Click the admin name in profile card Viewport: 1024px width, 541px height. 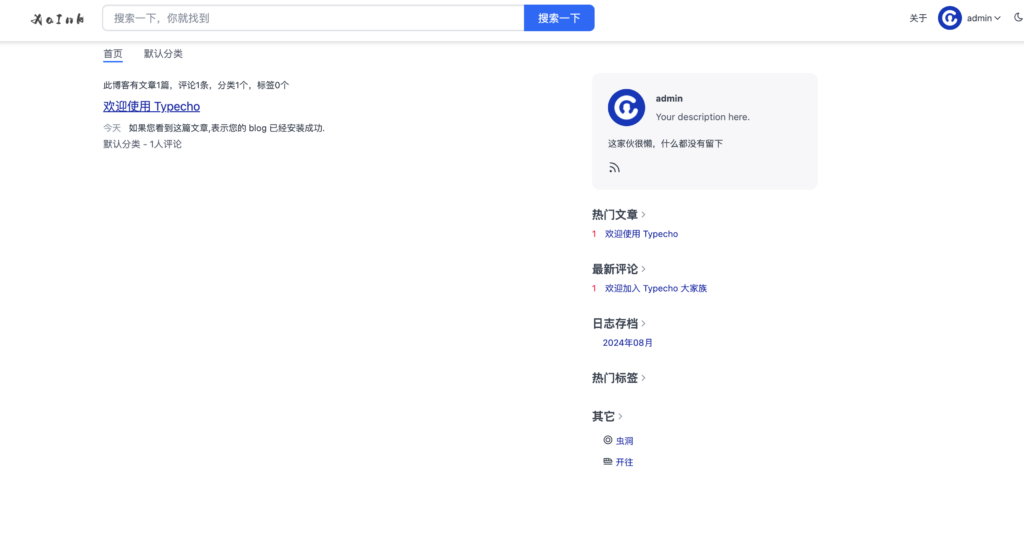tap(669, 99)
